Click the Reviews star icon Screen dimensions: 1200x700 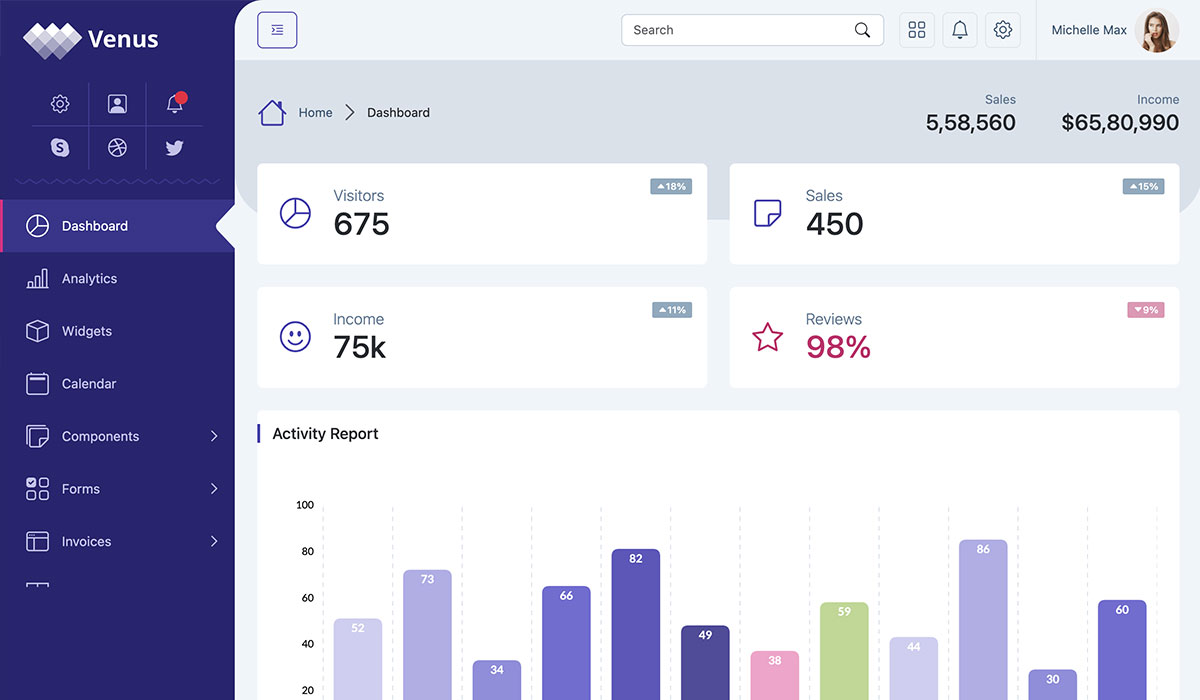(767, 337)
